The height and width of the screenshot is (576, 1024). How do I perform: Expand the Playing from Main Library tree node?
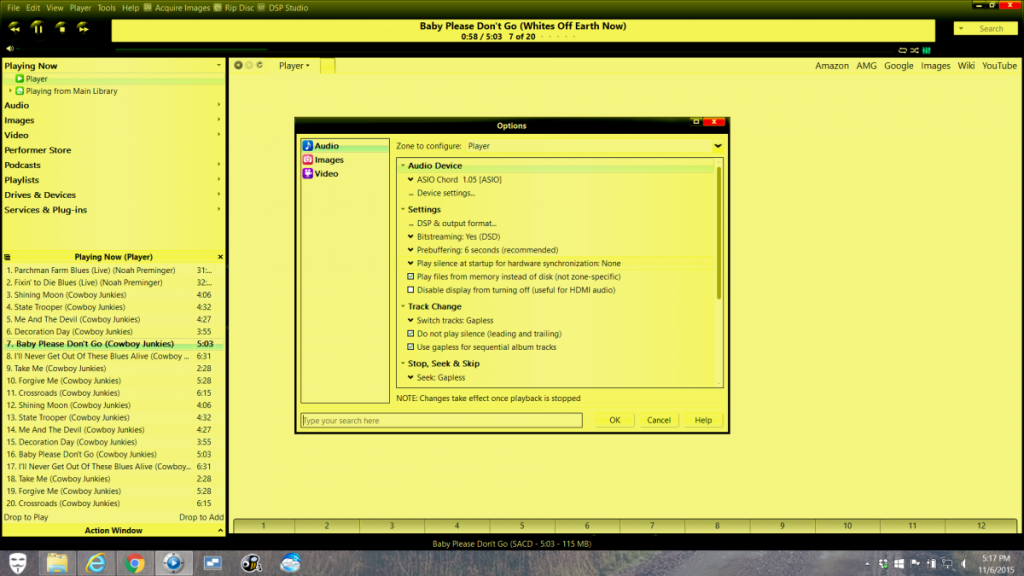tap(10, 91)
